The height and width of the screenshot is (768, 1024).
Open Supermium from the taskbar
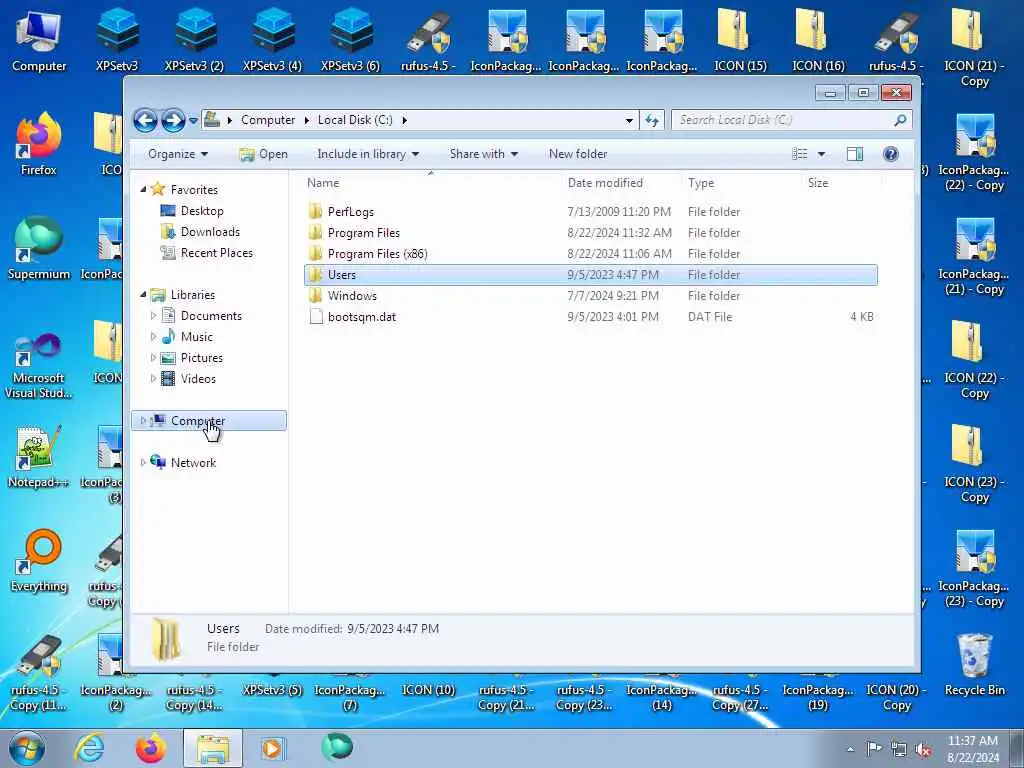click(337, 748)
